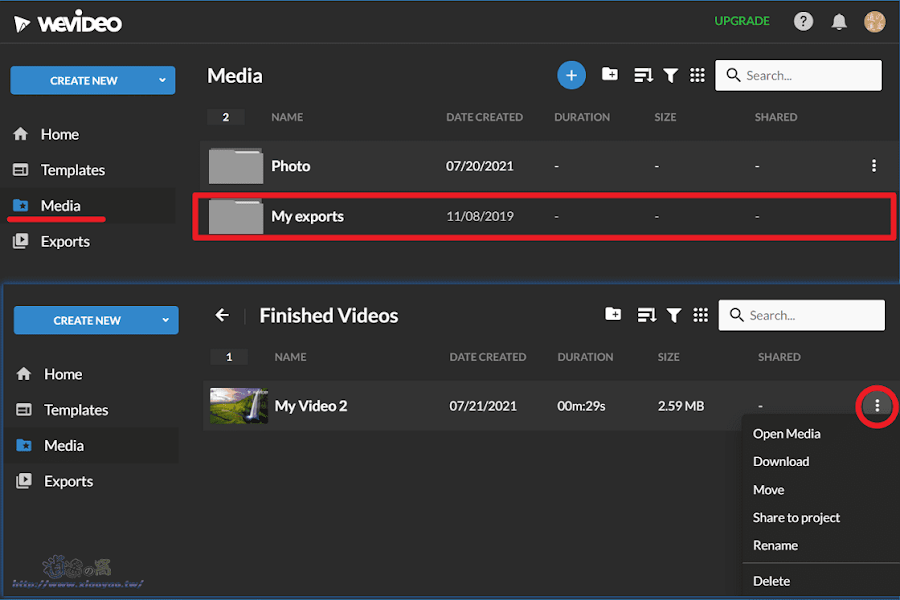Click the help question mark icon

click(x=803, y=21)
